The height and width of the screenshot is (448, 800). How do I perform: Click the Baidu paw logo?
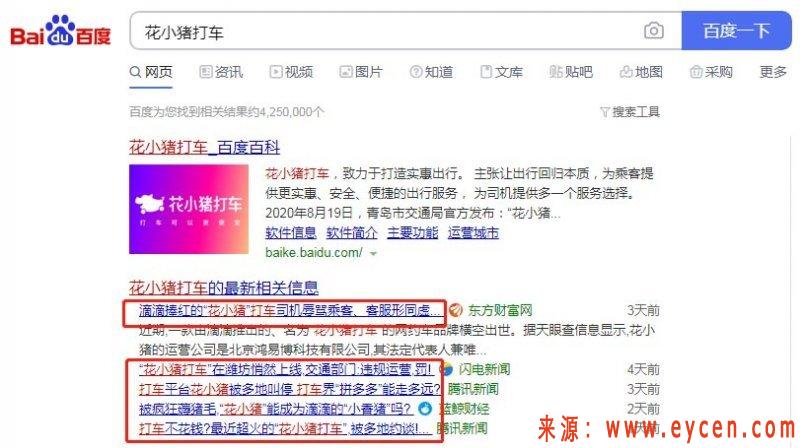(60, 31)
